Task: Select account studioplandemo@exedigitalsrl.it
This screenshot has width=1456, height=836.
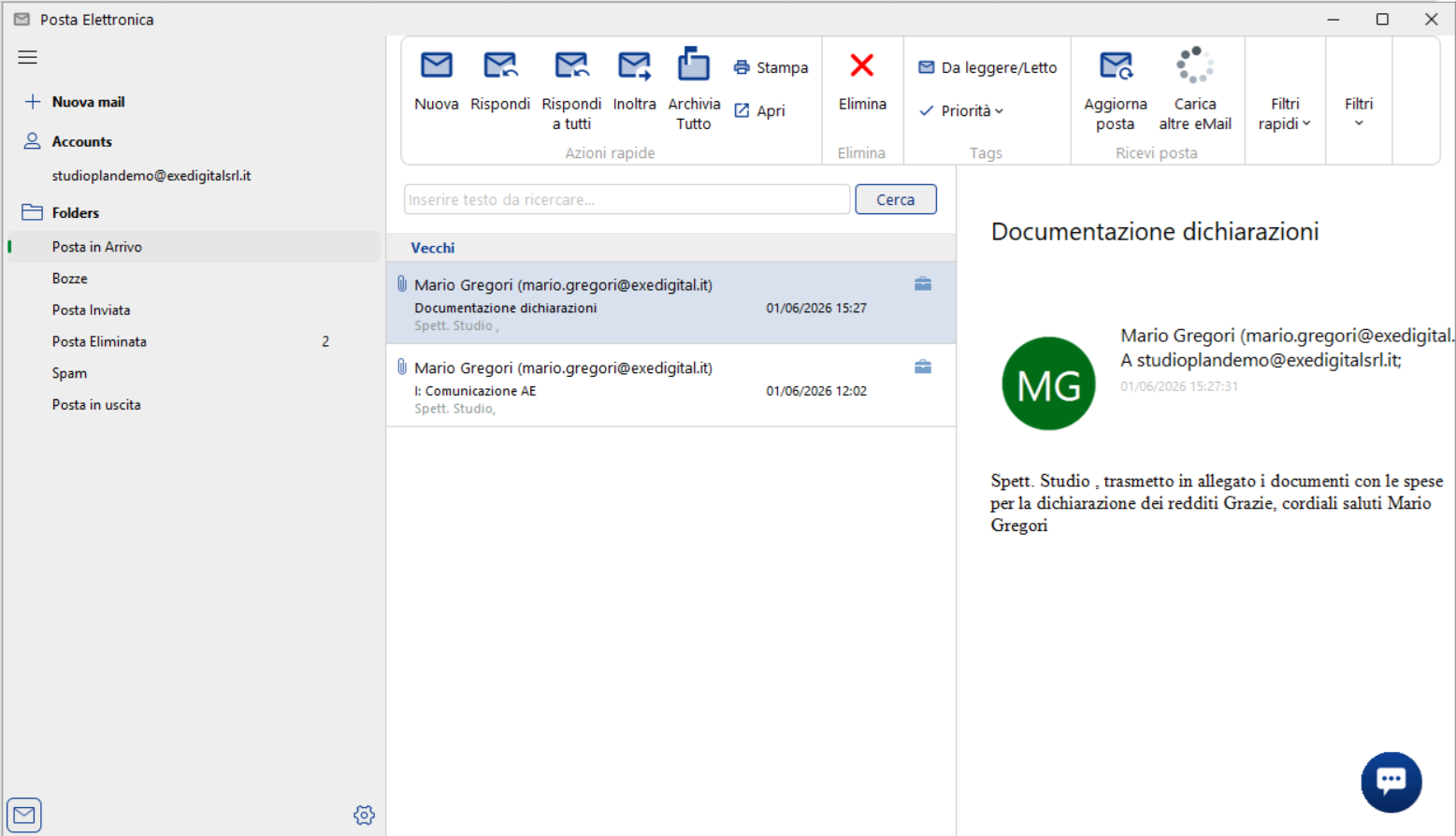Action: pos(151,176)
